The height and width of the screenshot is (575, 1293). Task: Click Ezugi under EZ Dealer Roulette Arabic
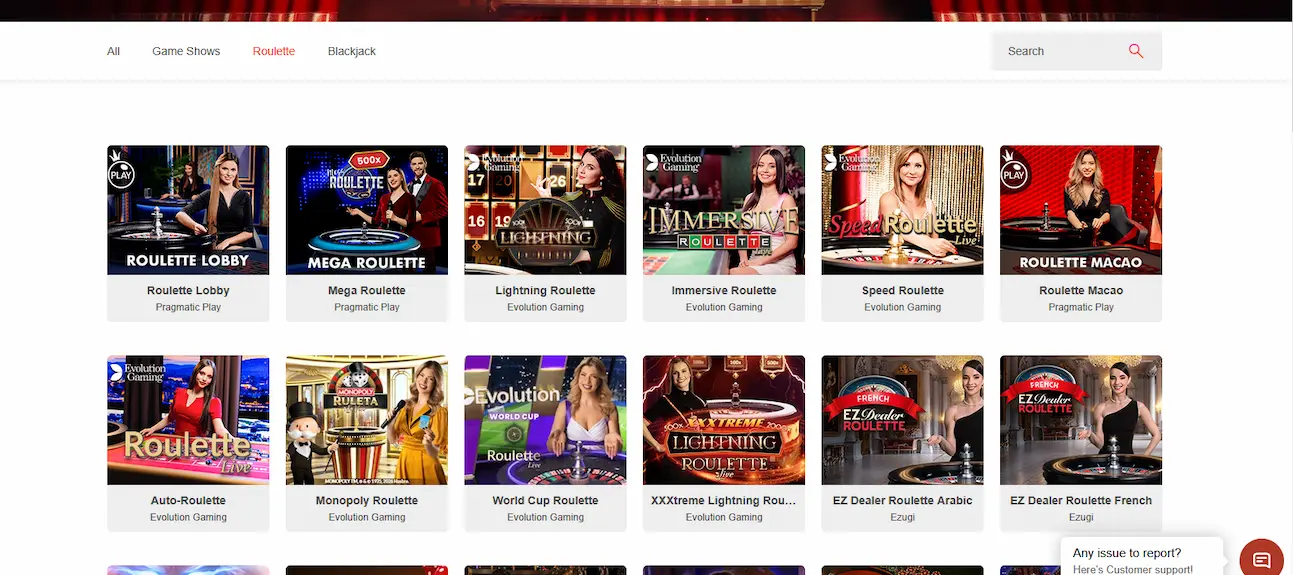902,517
